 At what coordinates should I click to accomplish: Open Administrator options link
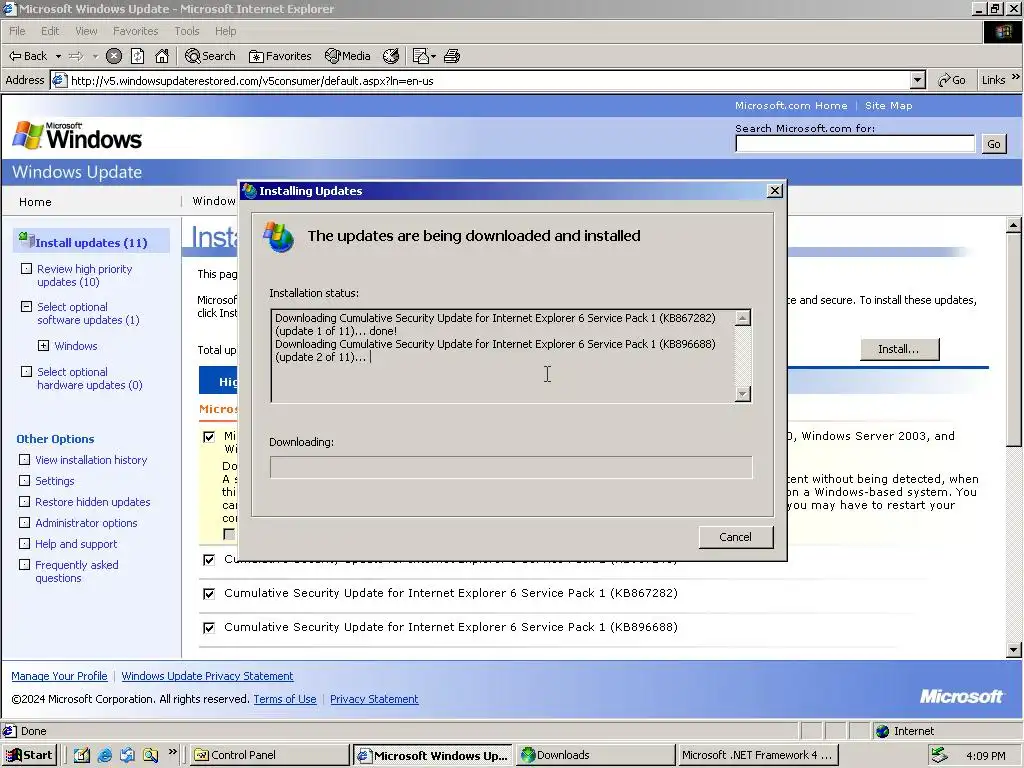pyautogui.click(x=86, y=522)
